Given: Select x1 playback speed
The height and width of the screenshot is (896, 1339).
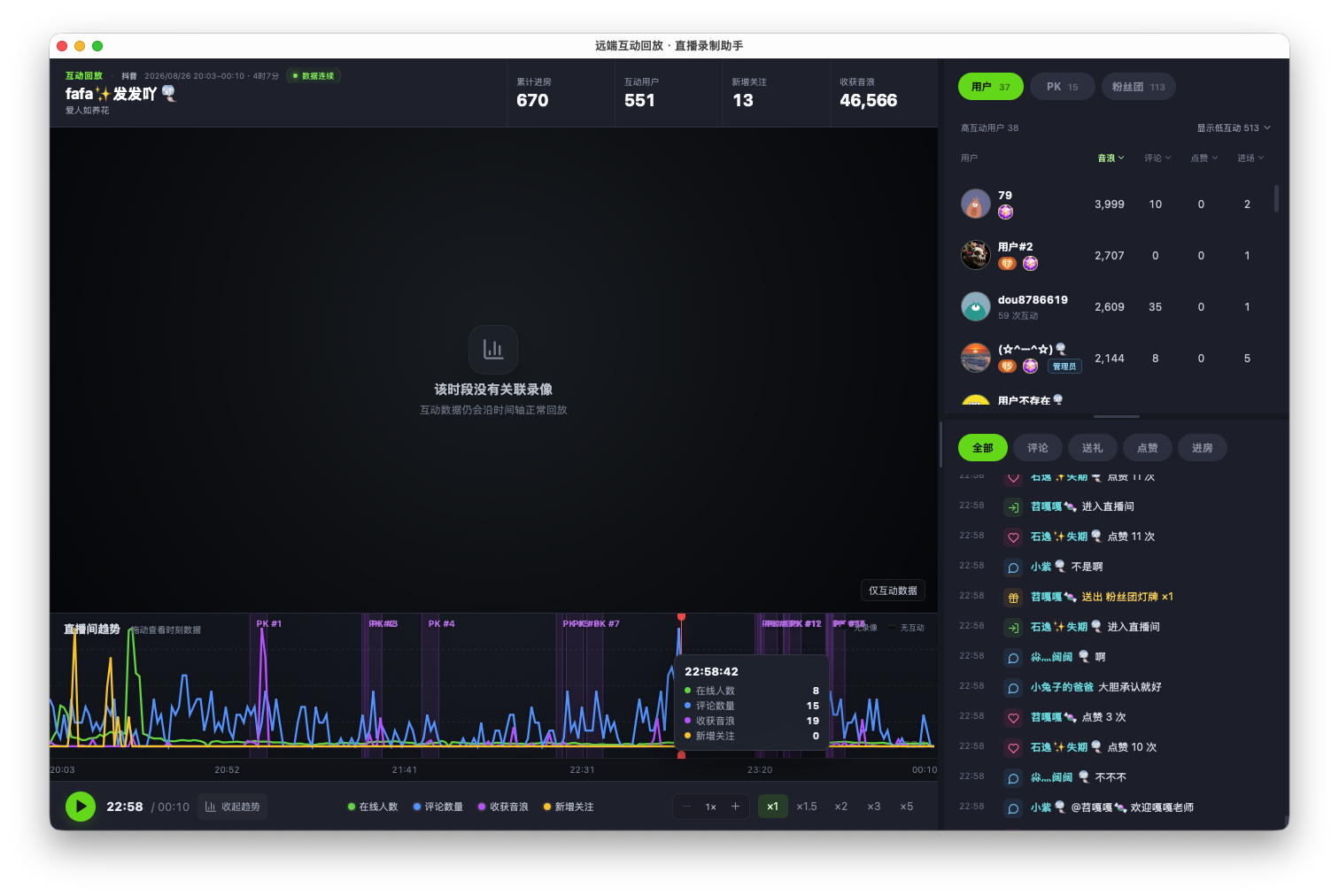Looking at the screenshot, I should coord(773,807).
